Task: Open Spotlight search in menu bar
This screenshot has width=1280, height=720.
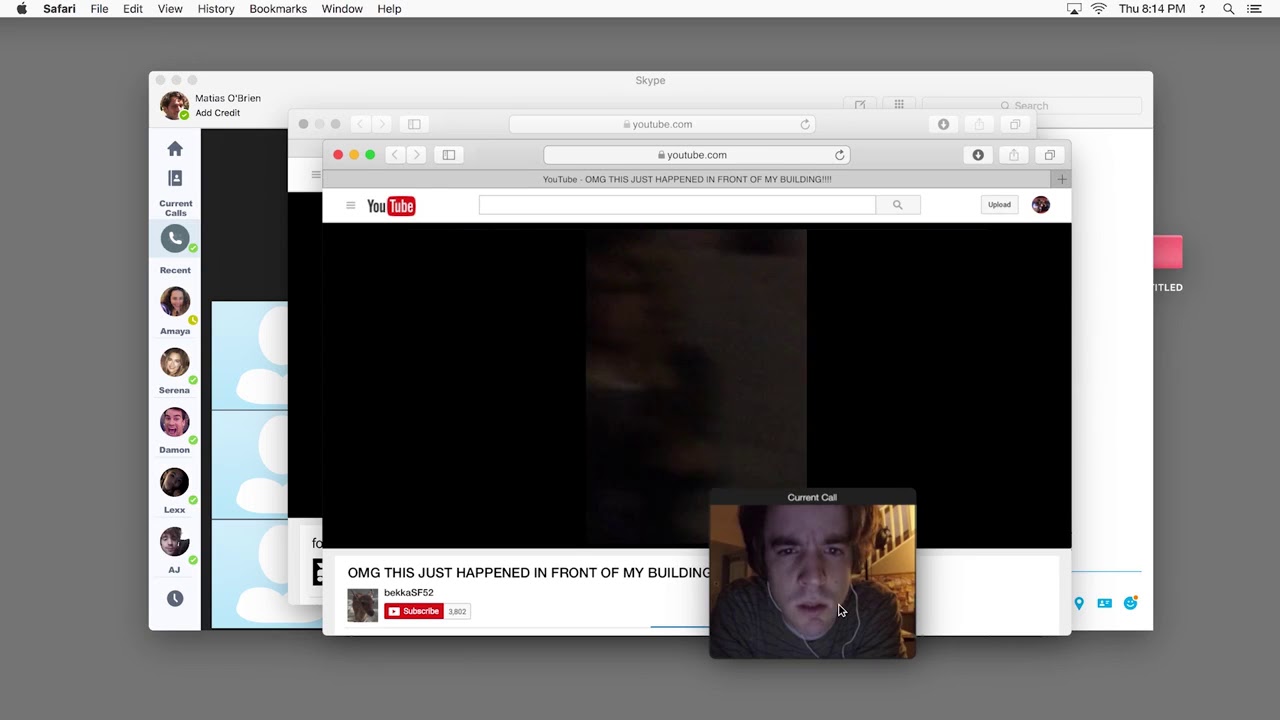Action: [1229, 9]
